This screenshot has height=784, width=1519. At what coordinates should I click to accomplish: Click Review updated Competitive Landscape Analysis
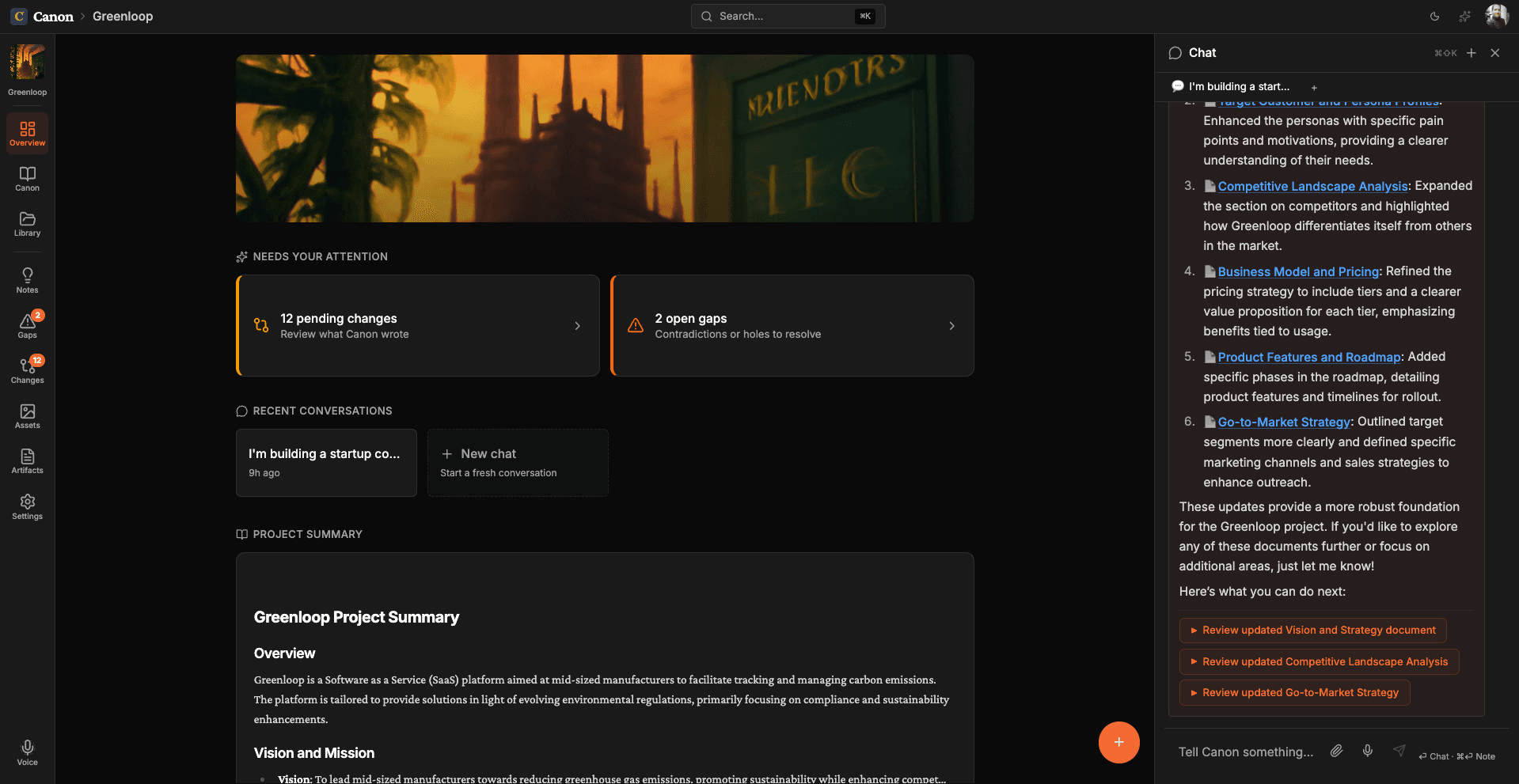(1319, 661)
